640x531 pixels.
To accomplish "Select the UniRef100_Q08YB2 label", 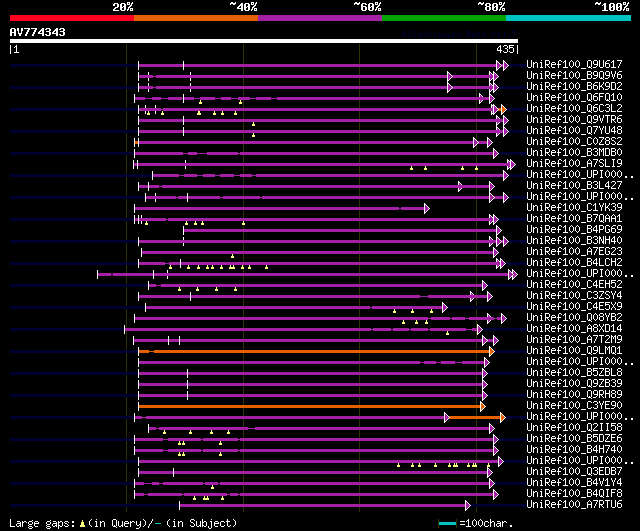I will 574,318.
